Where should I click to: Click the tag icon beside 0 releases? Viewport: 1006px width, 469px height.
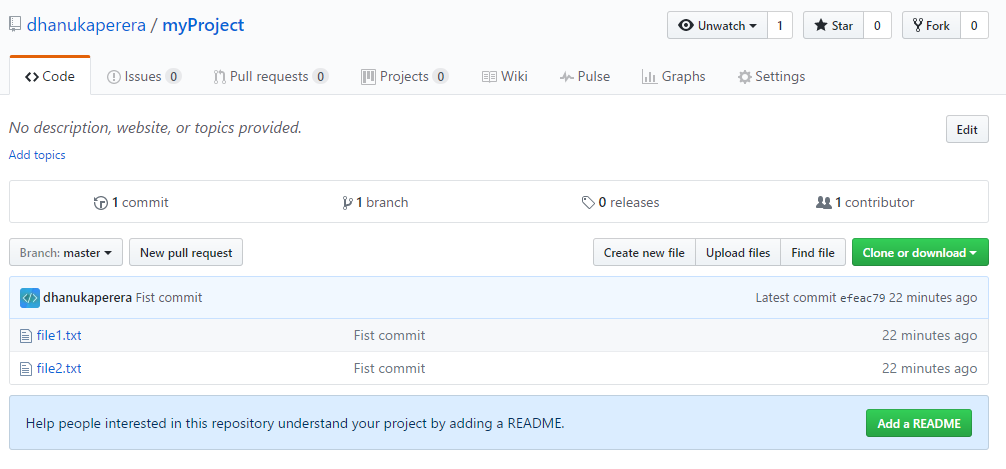(588, 203)
